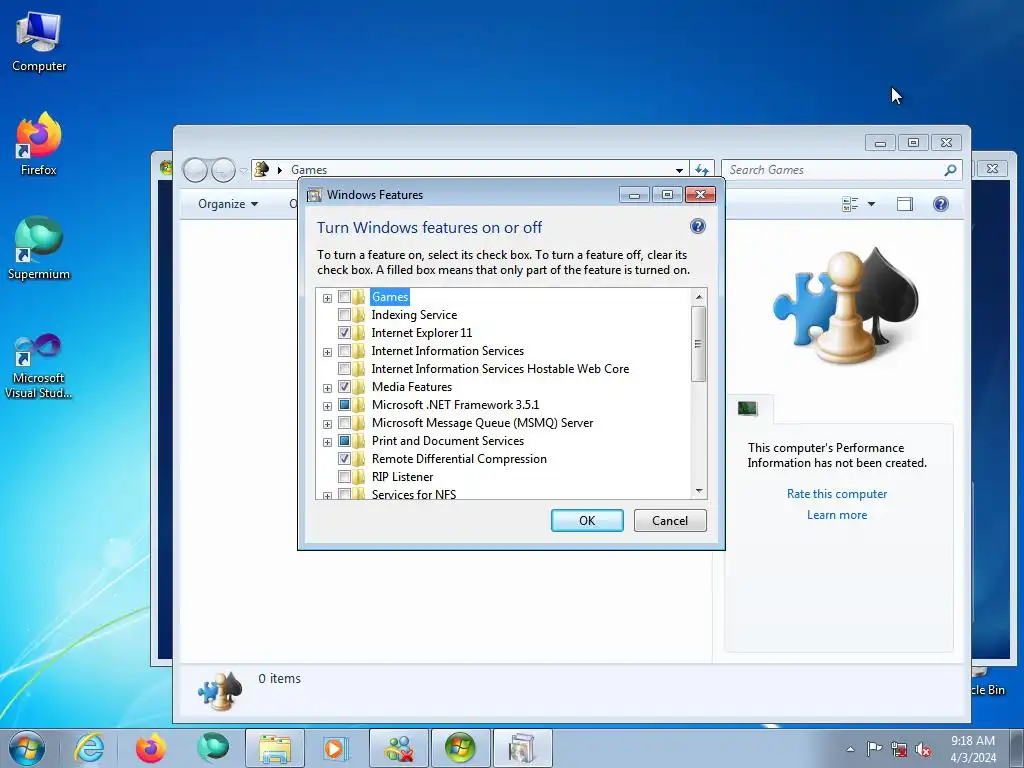The height and width of the screenshot is (768, 1024).
Task: Click the Search Games input field
Action: (834, 170)
